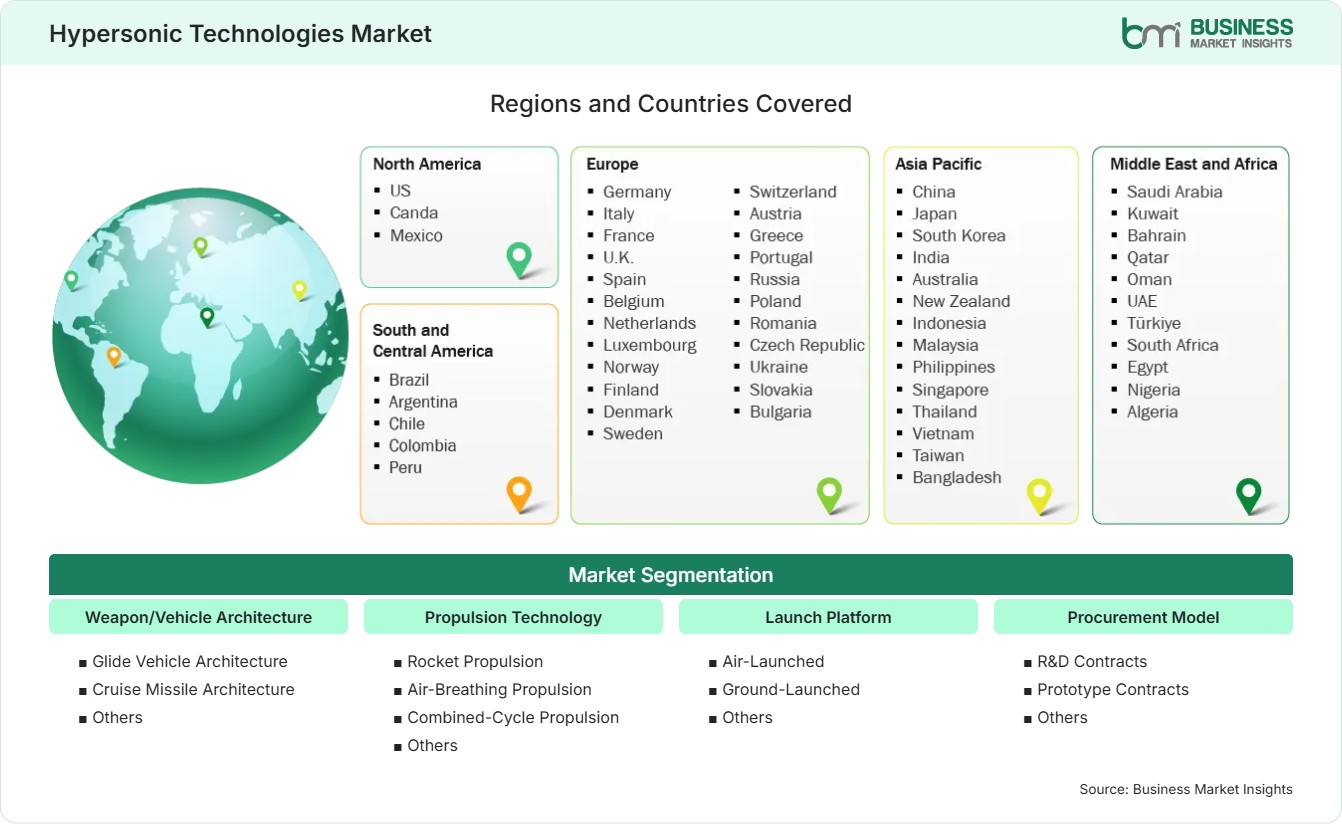Click 'Combined-Cycle Propulsion' item
The image size is (1342, 824).
point(513,717)
